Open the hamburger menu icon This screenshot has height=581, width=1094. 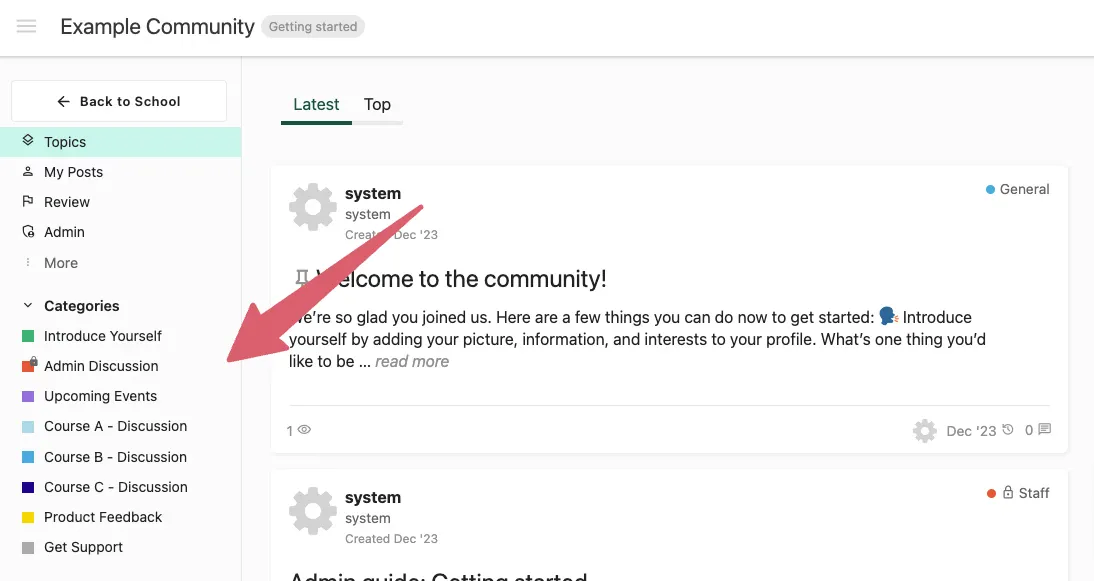click(x=27, y=27)
